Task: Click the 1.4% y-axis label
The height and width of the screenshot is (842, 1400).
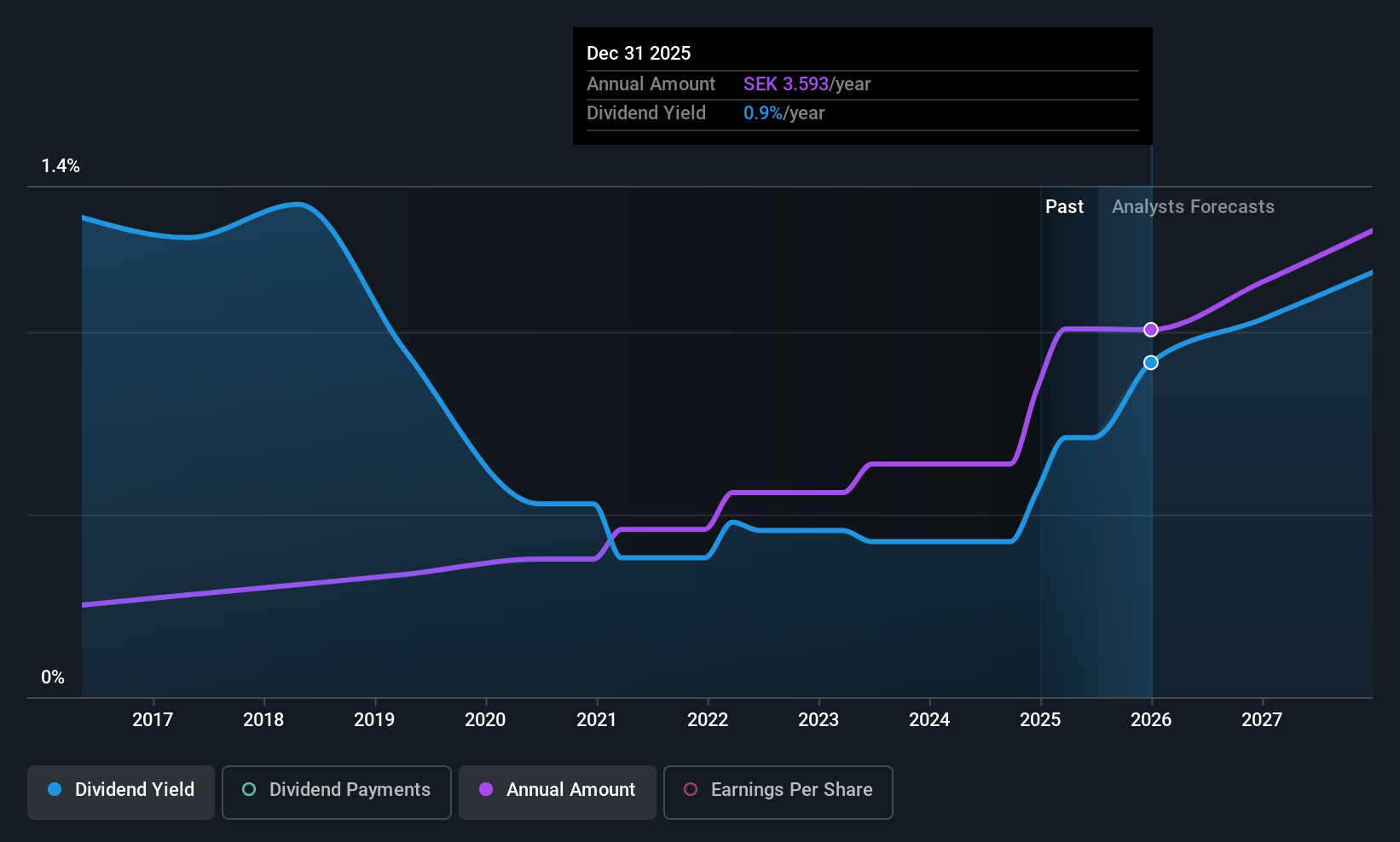Action: click(x=61, y=166)
